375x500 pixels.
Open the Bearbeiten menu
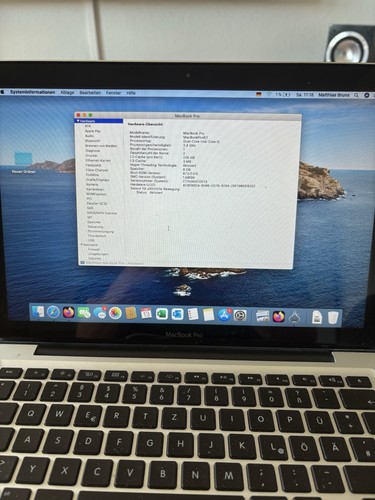[x=90, y=93]
